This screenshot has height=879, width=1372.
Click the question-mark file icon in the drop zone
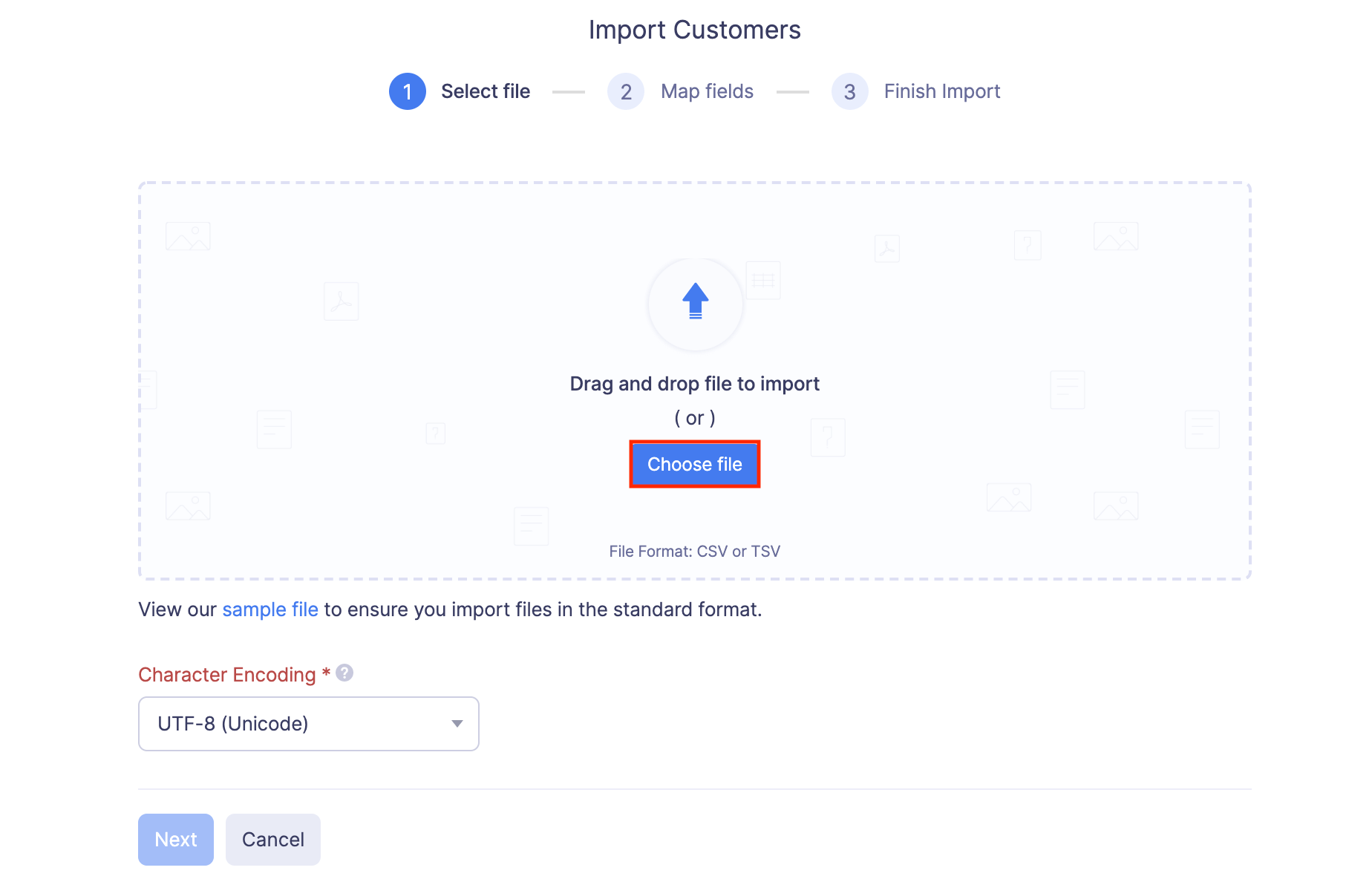tap(434, 433)
